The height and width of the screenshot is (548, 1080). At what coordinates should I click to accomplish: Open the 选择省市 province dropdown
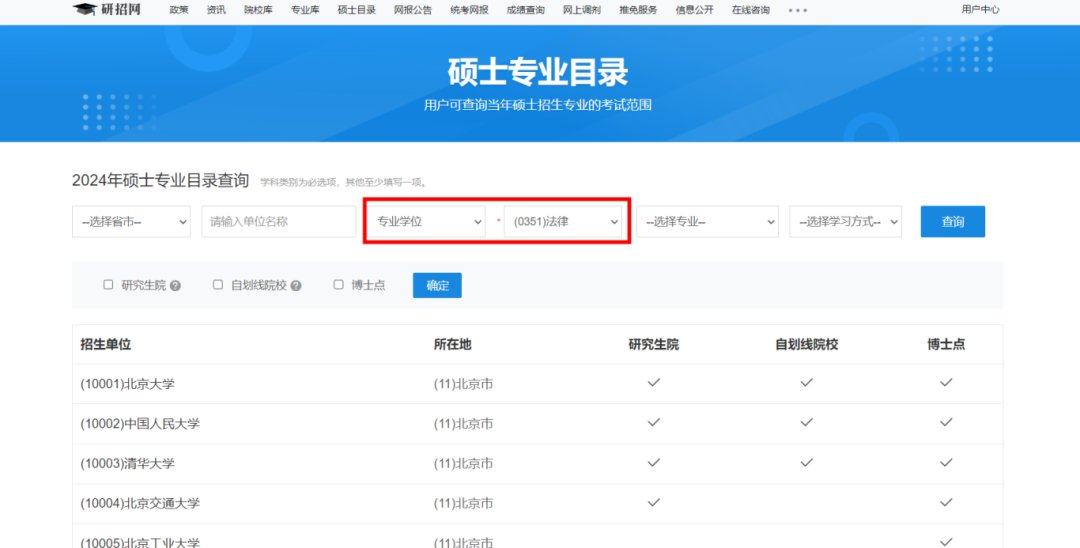tap(131, 222)
